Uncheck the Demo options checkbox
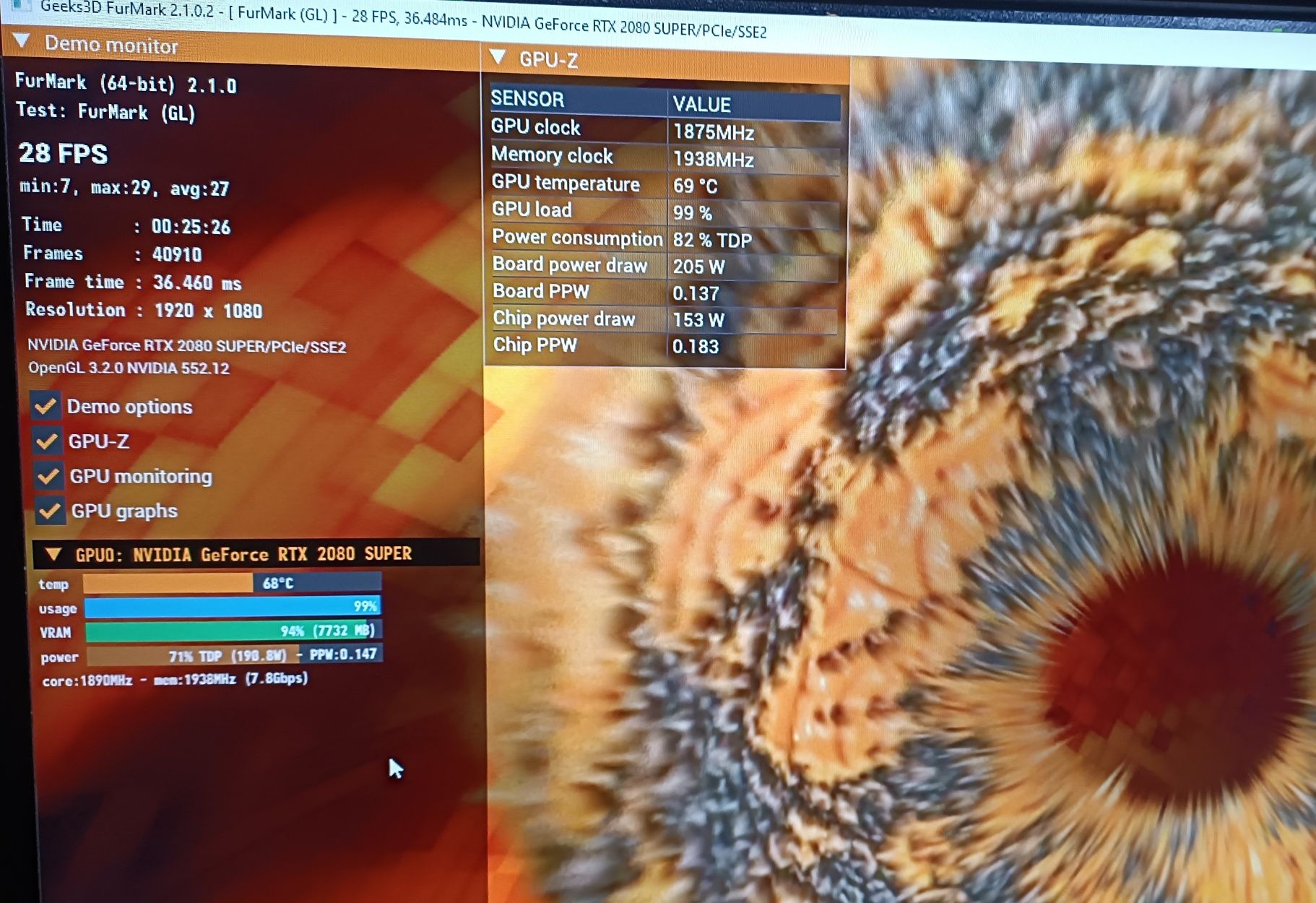The width and height of the screenshot is (1316, 903). 46,406
